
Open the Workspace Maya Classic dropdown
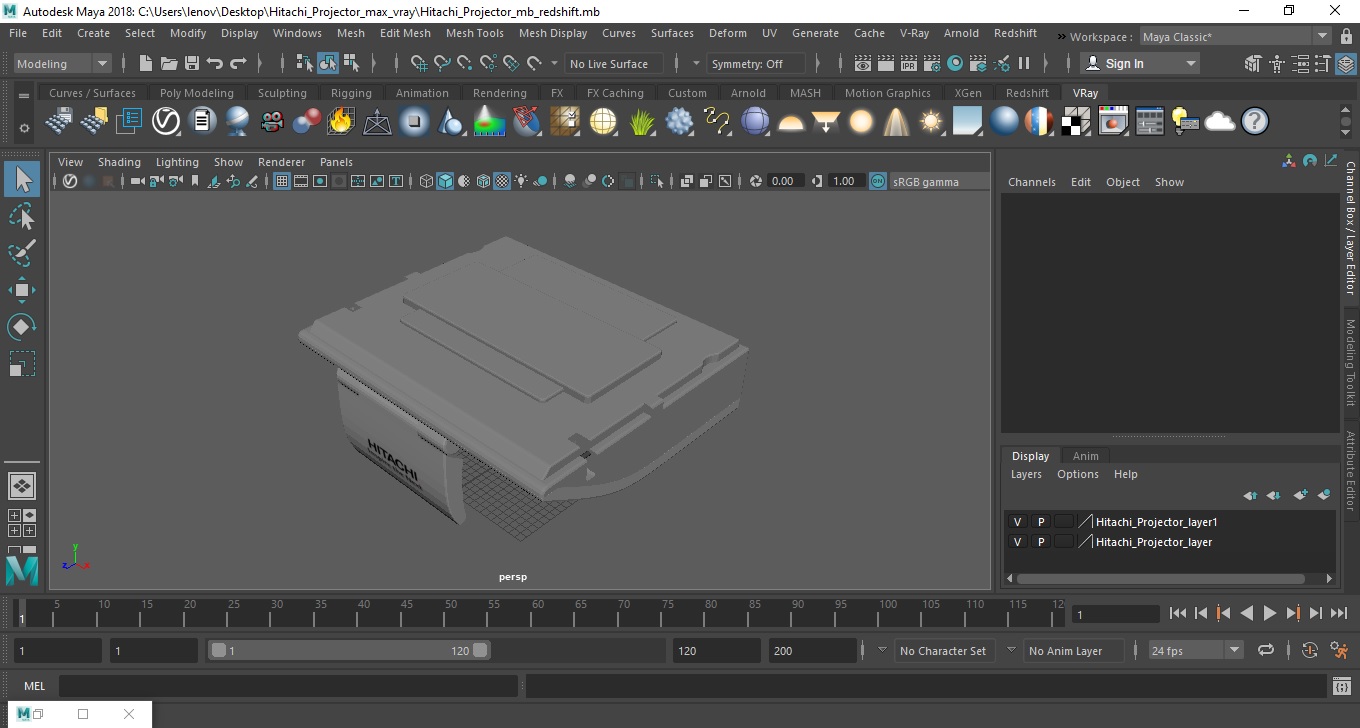pos(1236,37)
